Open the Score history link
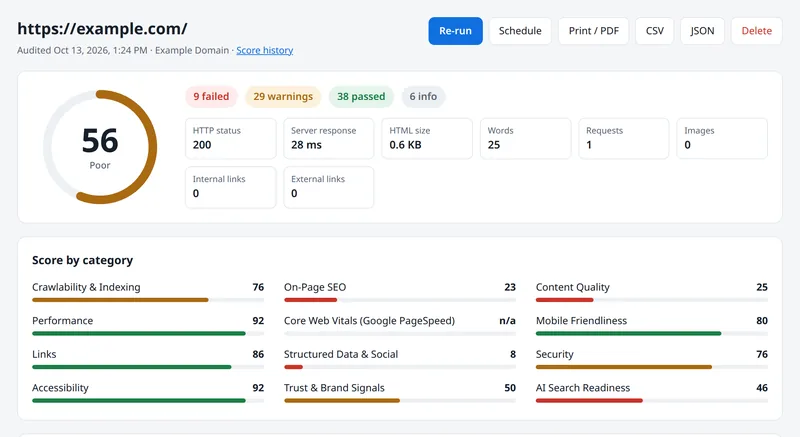The height and width of the screenshot is (437, 800). coord(264,50)
